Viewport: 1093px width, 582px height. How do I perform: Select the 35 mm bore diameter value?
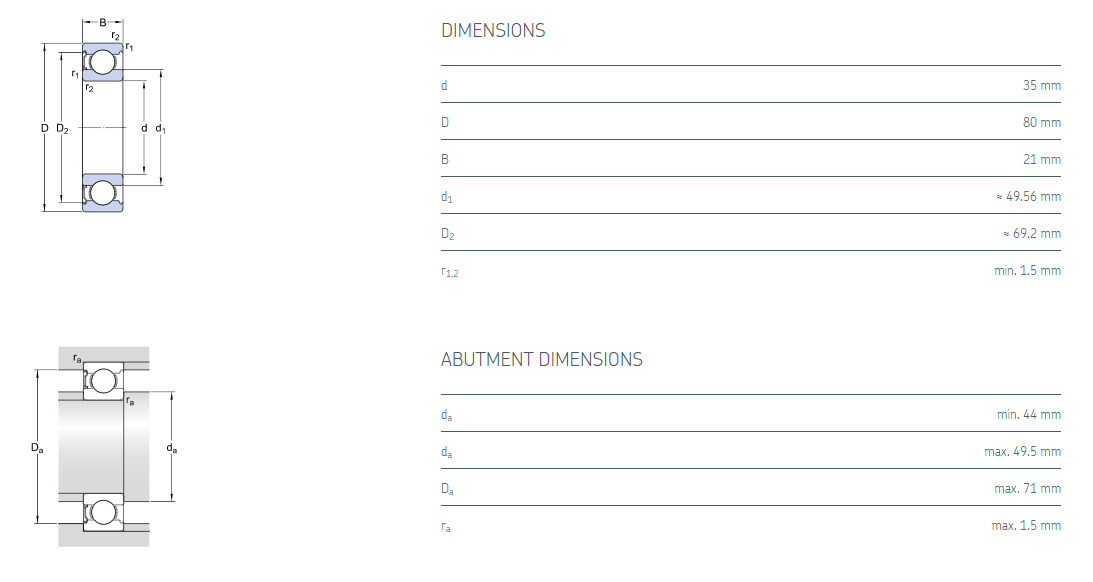click(1041, 86)
